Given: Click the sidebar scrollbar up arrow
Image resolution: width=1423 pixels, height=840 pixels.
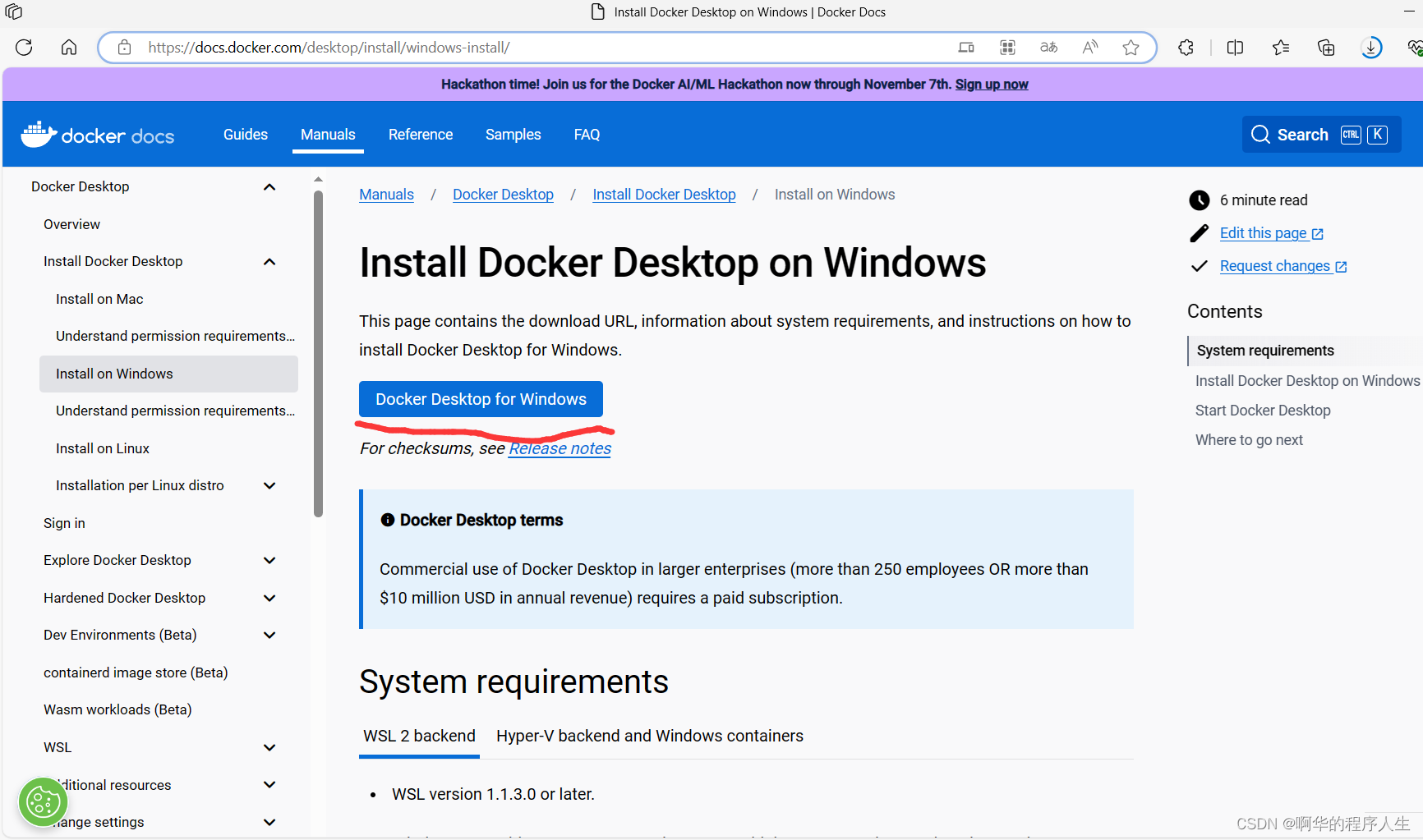Looking at the screenshot, I should tap(318, 179).
